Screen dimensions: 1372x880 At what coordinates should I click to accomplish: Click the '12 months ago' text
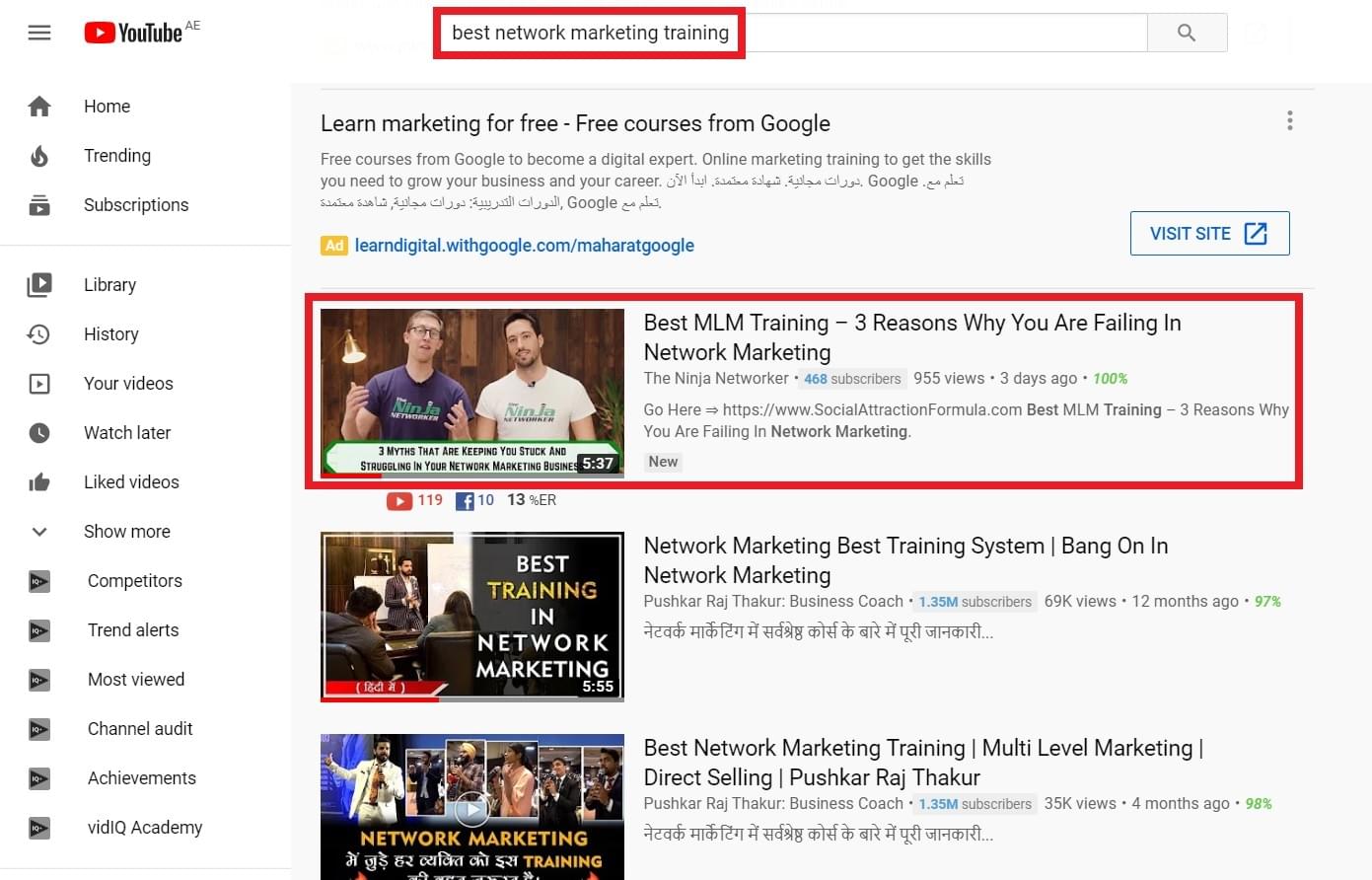[1185, 601]
